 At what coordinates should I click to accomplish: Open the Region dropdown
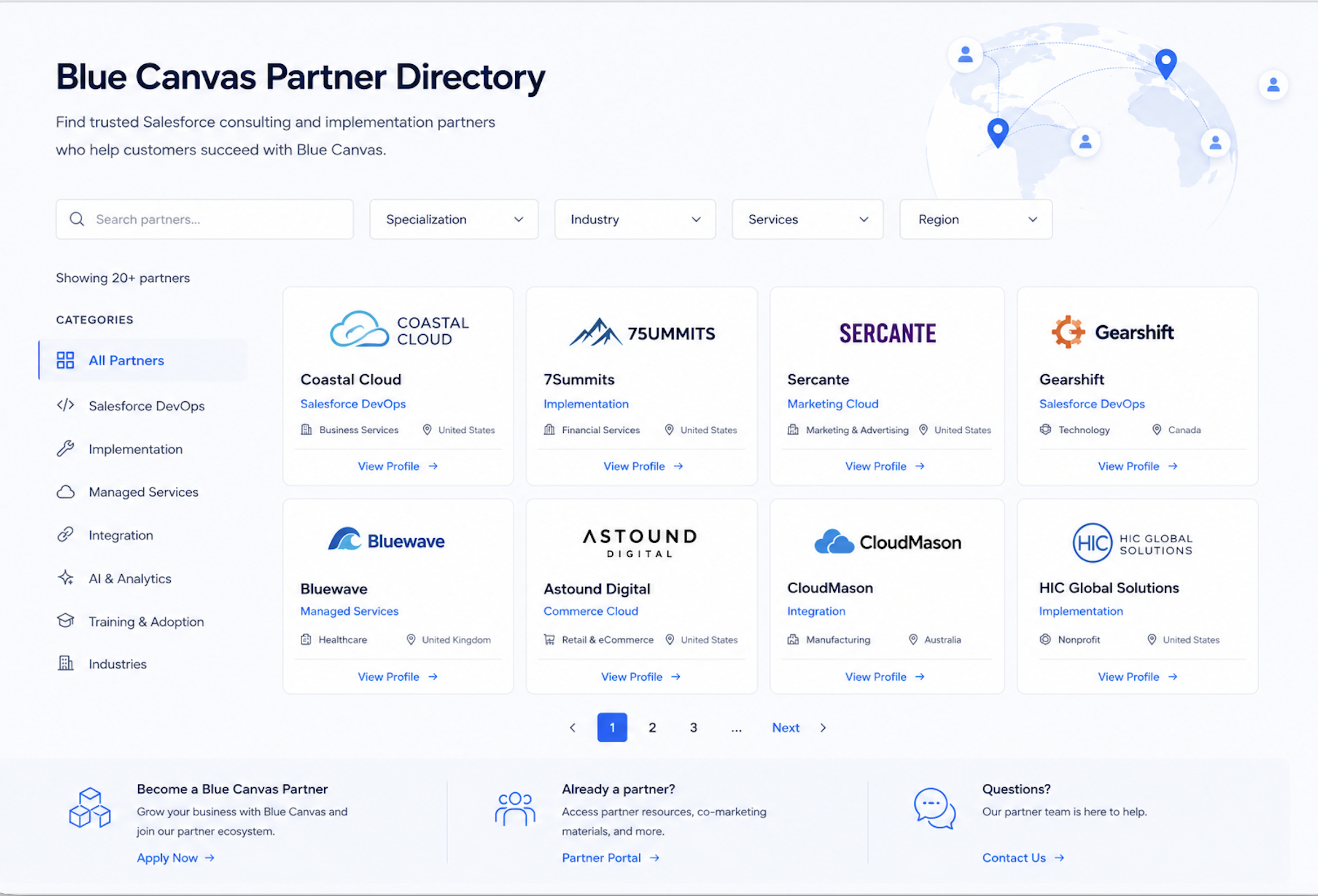coord(975,219)
